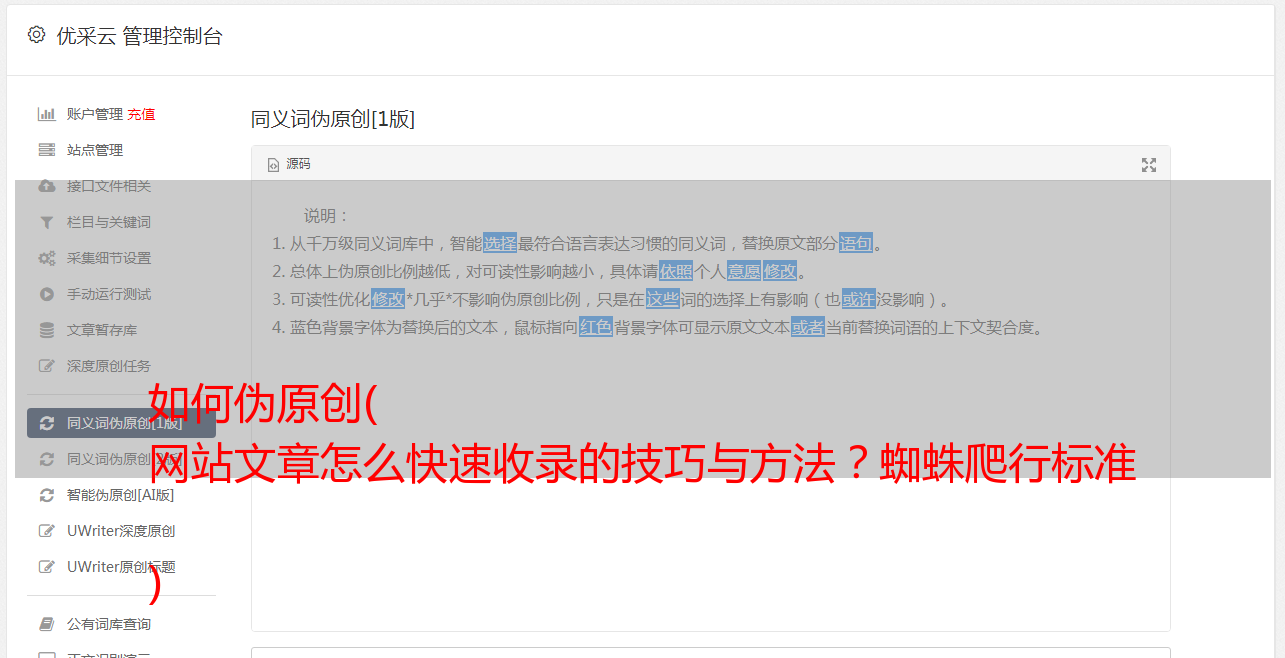The height and width of the screenshot is (658, 1285).
Task: Click the 接口文件相关 cloud upload icon
Action: coord(46,186)
